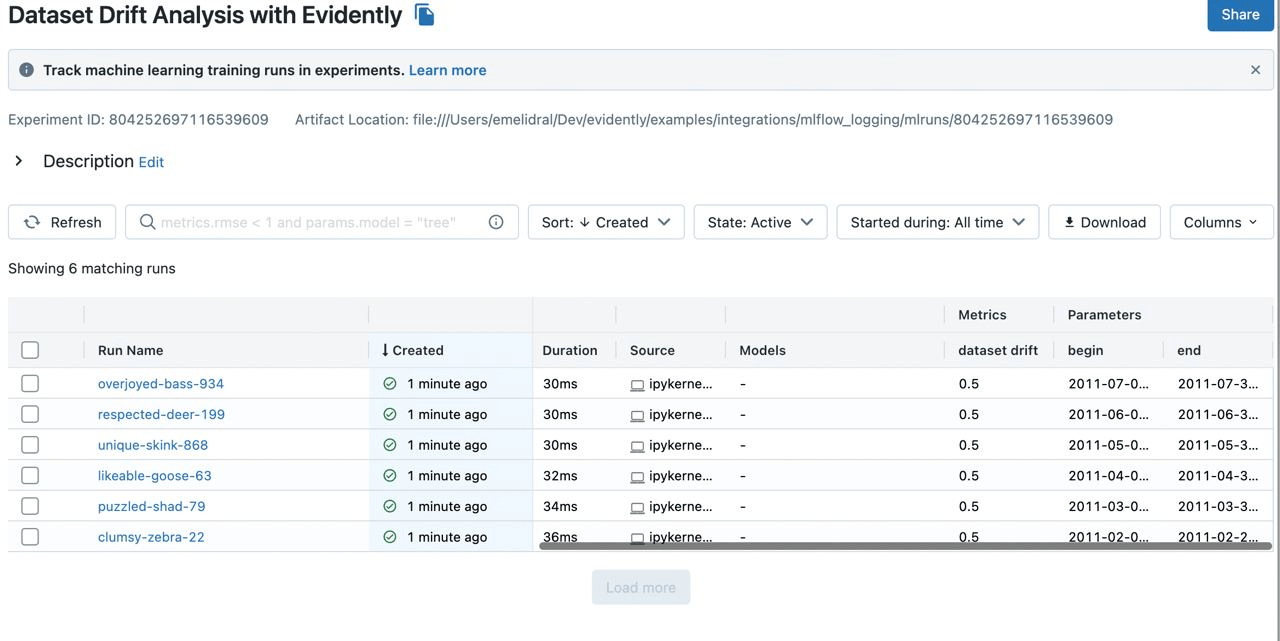Click the table horizontal scrollbar

coord(905,546)
